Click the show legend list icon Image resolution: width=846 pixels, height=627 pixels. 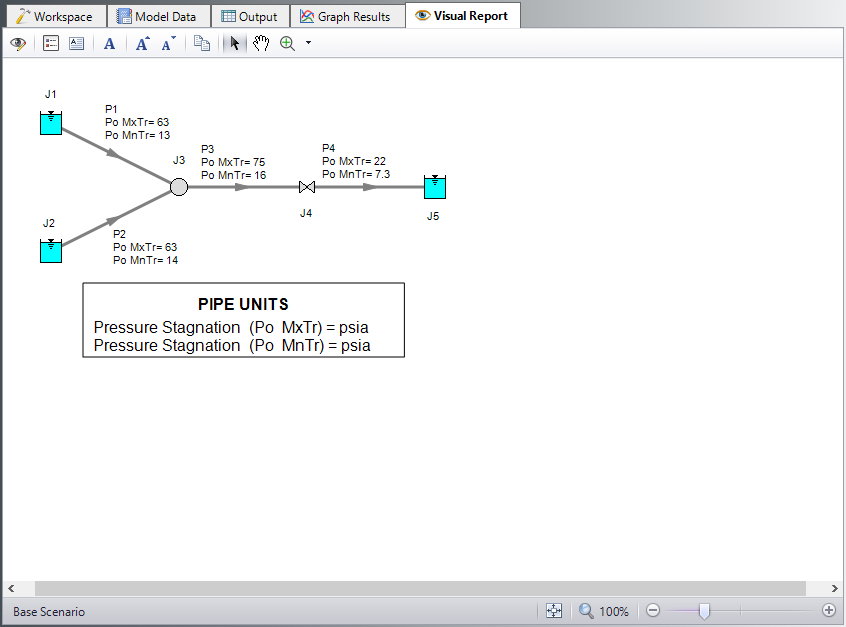click(x=51, y=43)
